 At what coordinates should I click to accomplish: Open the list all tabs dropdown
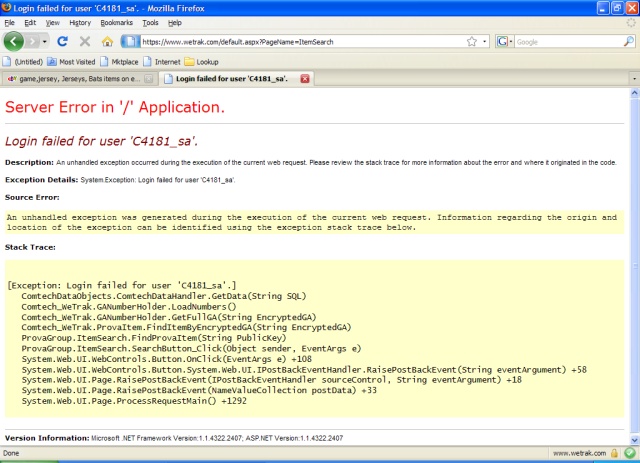click(x=634, y=78)
